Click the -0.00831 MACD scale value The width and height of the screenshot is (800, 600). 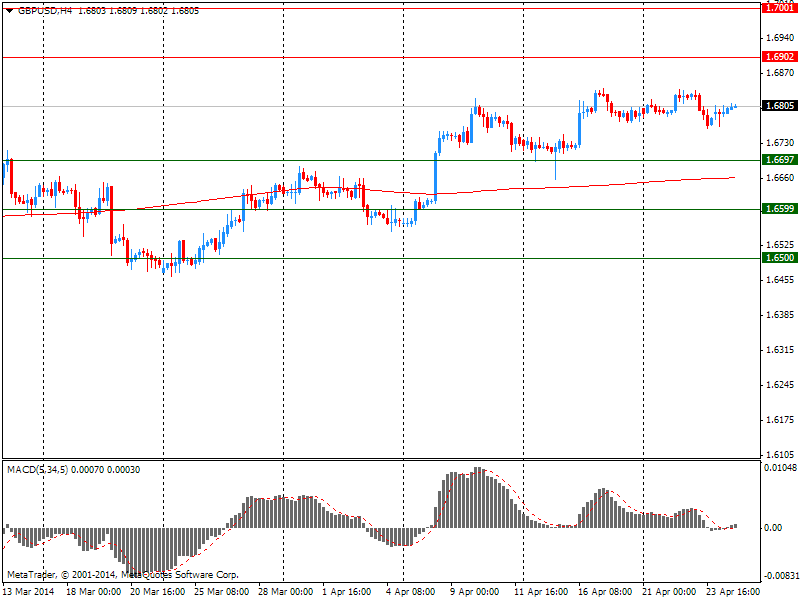click(x=781, y=576)
